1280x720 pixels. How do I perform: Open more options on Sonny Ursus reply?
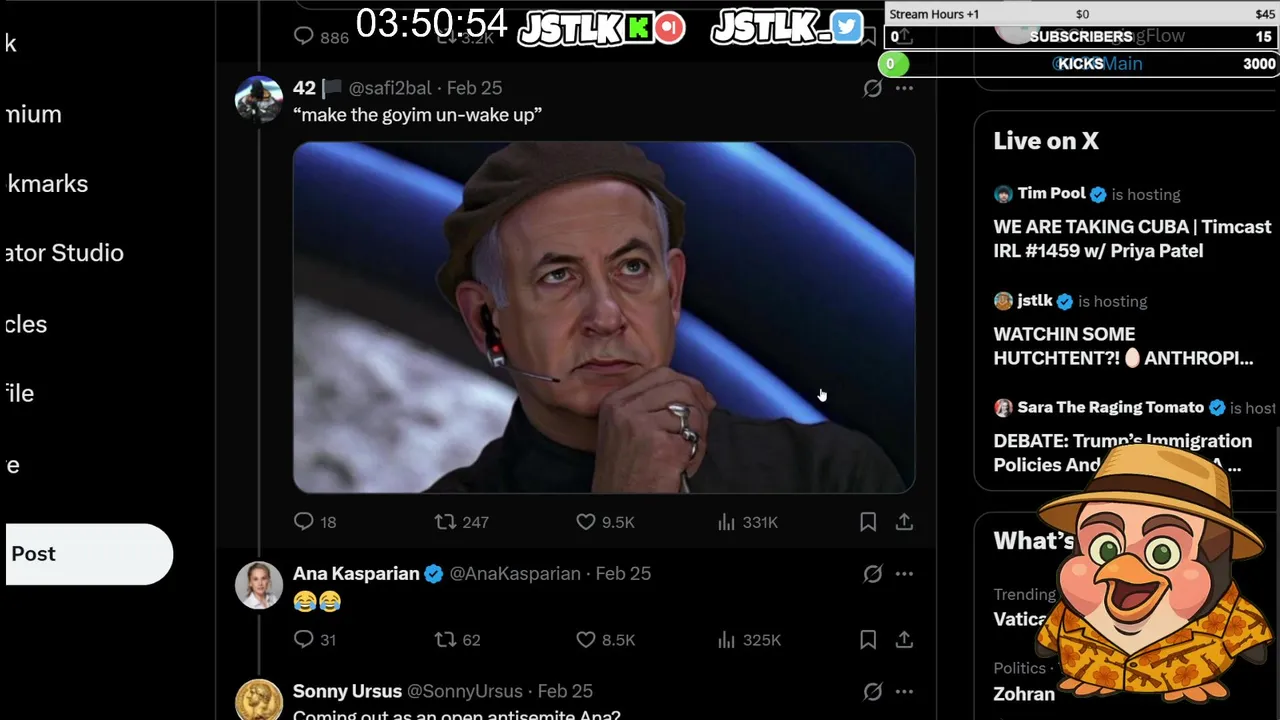tap(905, 692)
